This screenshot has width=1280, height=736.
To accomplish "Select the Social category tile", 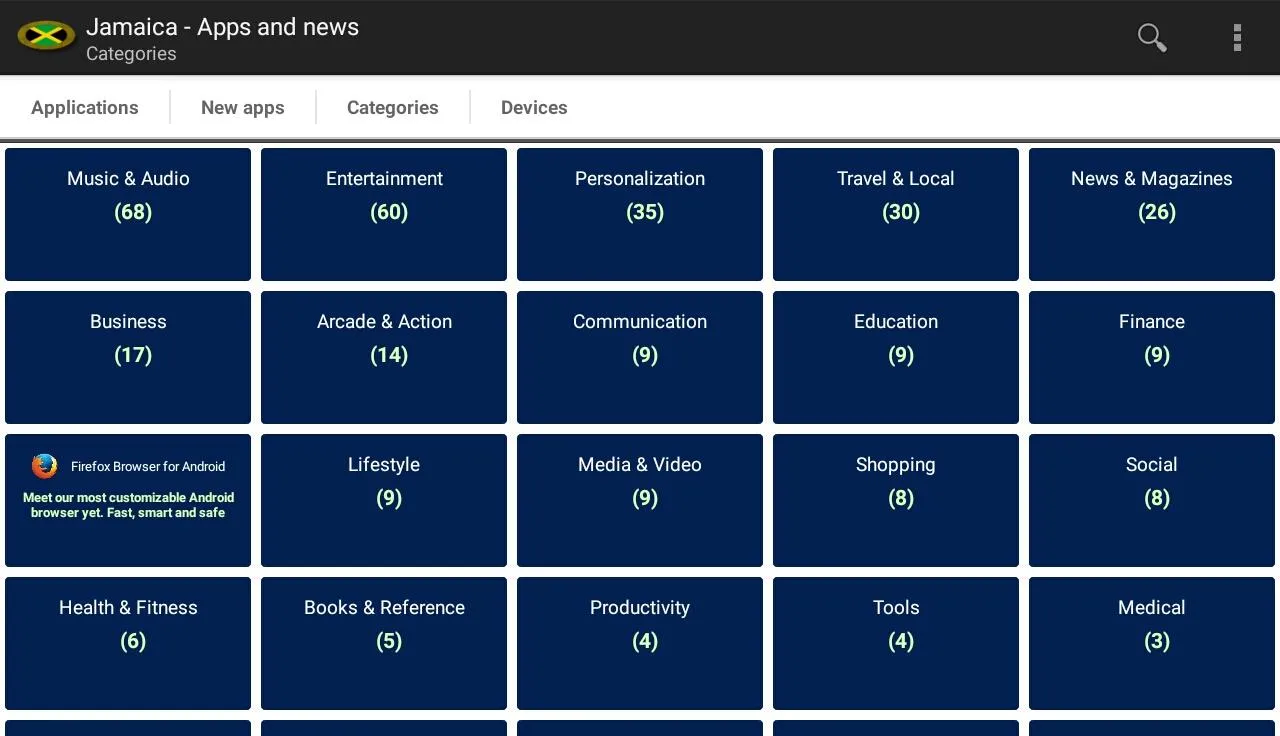I will (x=1152, y=500).
